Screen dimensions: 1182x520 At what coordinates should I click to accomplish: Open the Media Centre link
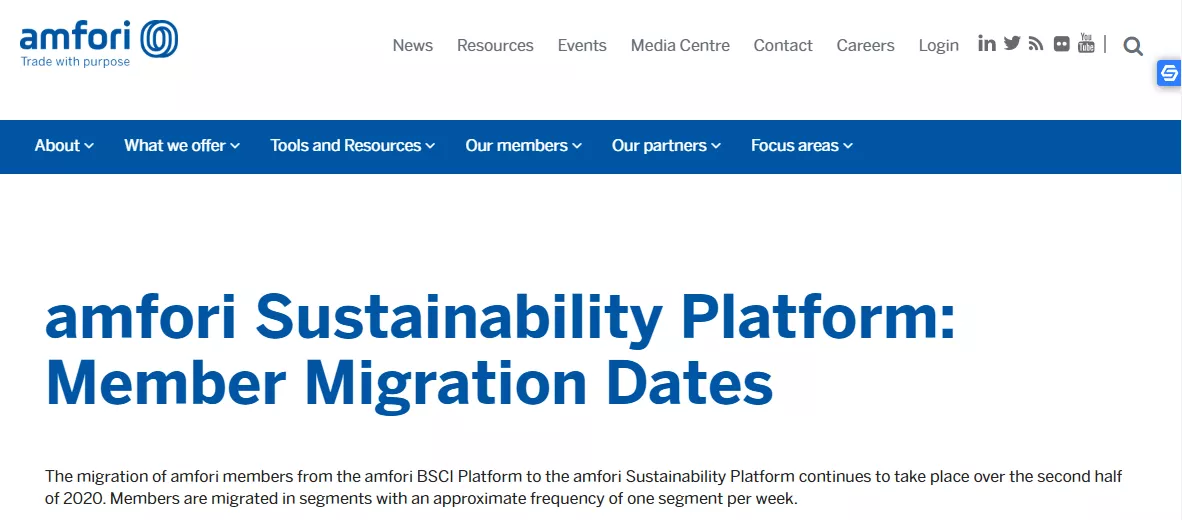pos(680,45)
